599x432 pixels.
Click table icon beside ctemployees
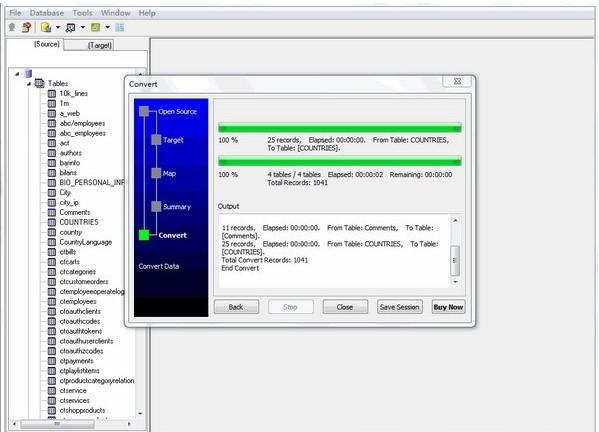(x=52, y=302)
